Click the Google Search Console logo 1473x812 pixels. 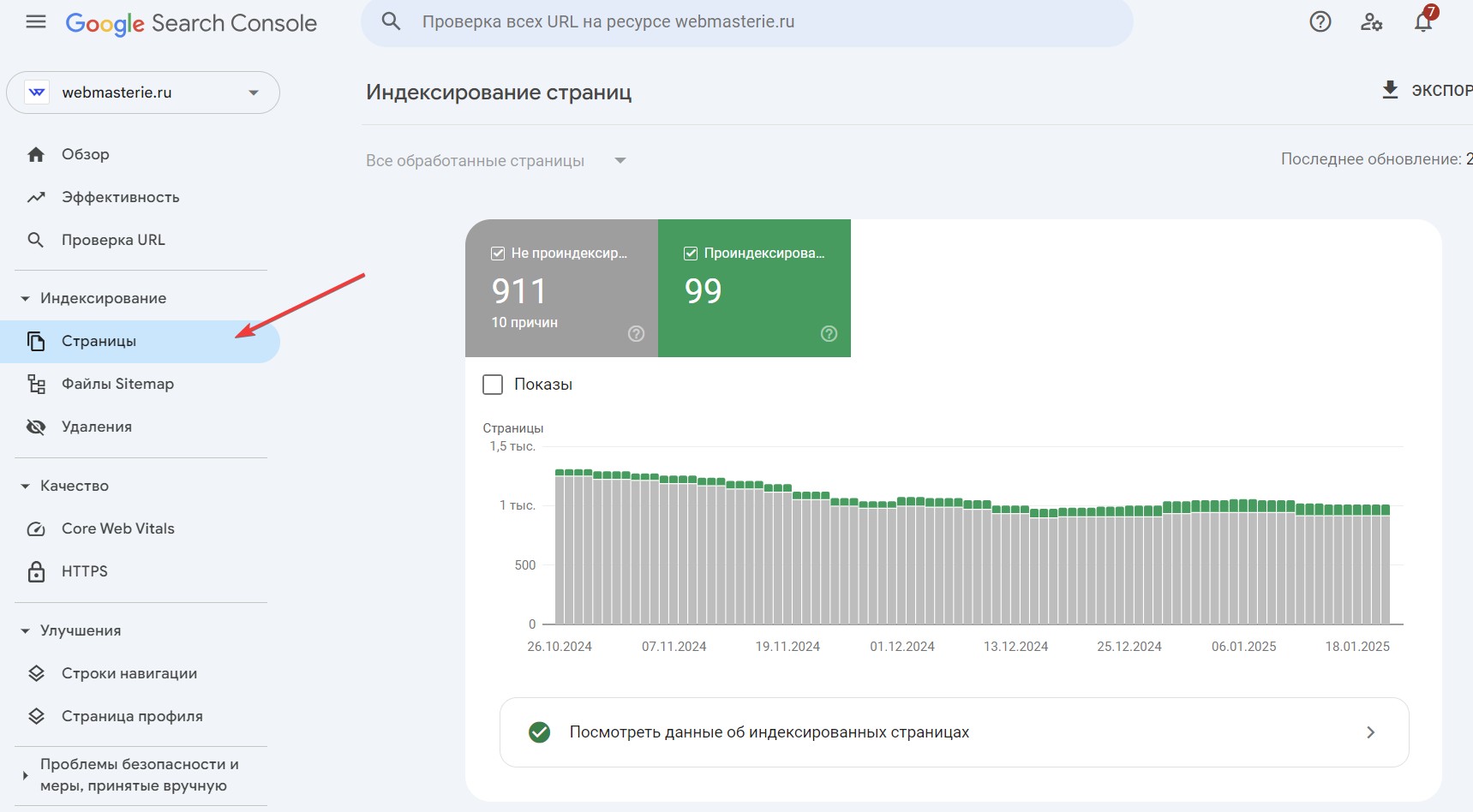tap(191, 23)
